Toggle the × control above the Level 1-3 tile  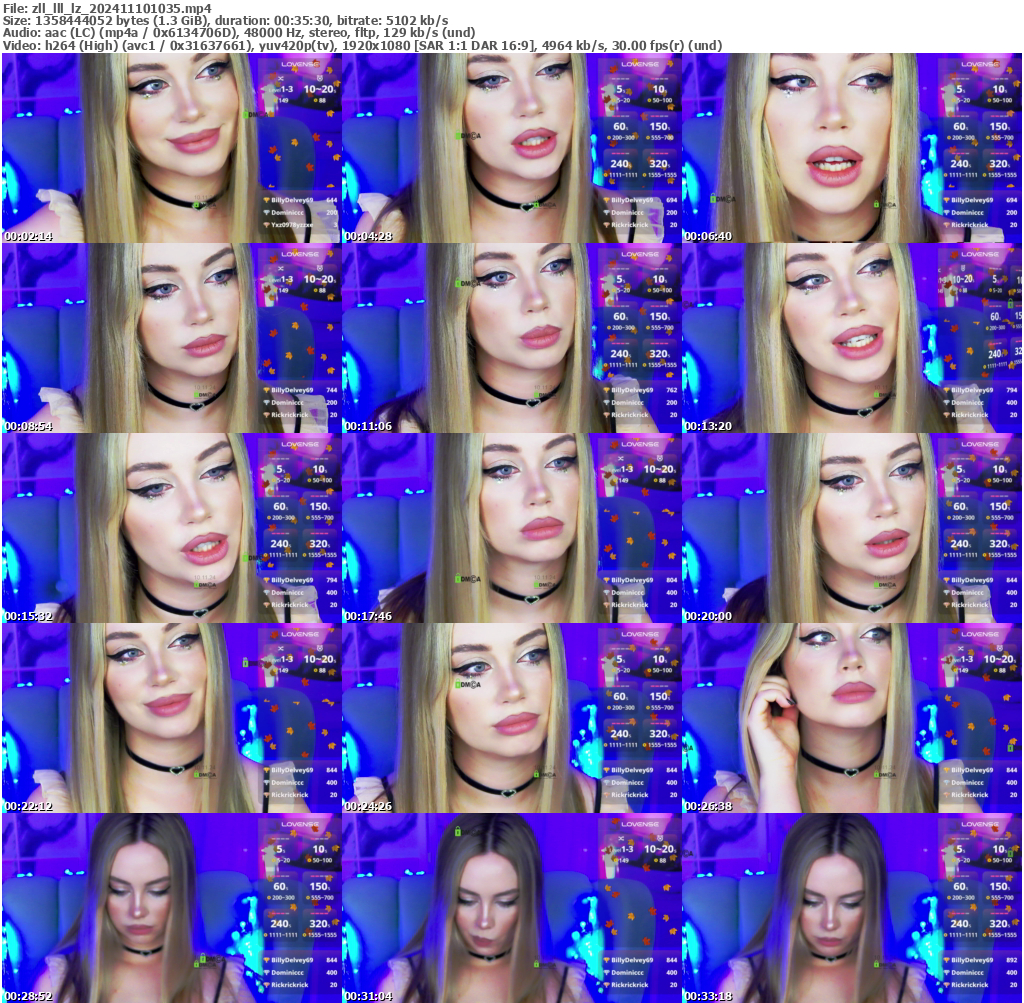tap(280, 77)
